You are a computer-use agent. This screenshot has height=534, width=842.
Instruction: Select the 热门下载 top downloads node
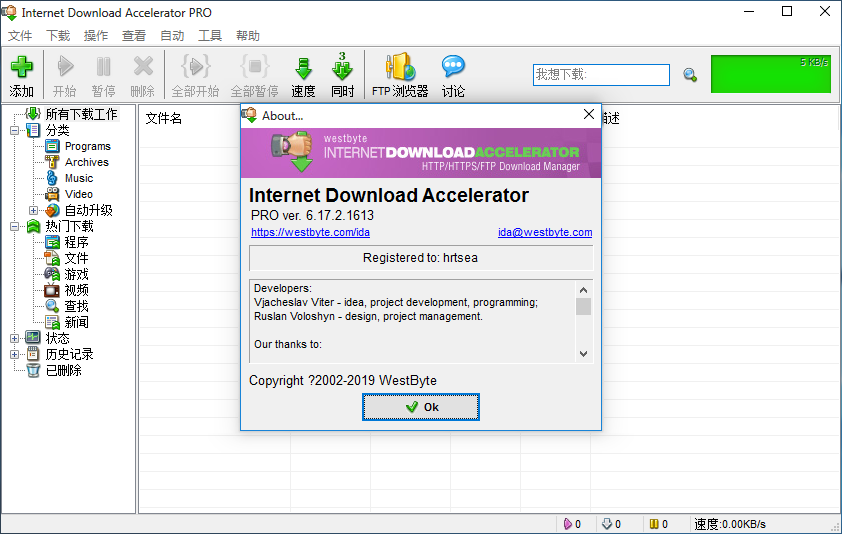(69, 226)
